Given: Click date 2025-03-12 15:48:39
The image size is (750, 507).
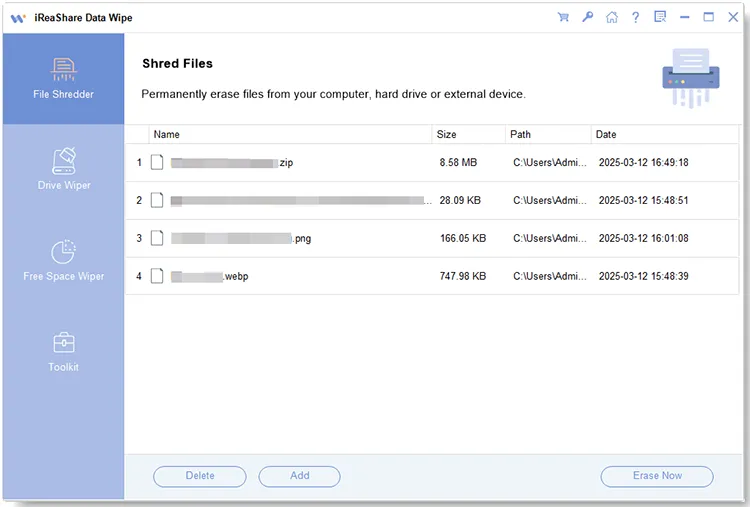Looking at the screenshot, I should (644, 276).
